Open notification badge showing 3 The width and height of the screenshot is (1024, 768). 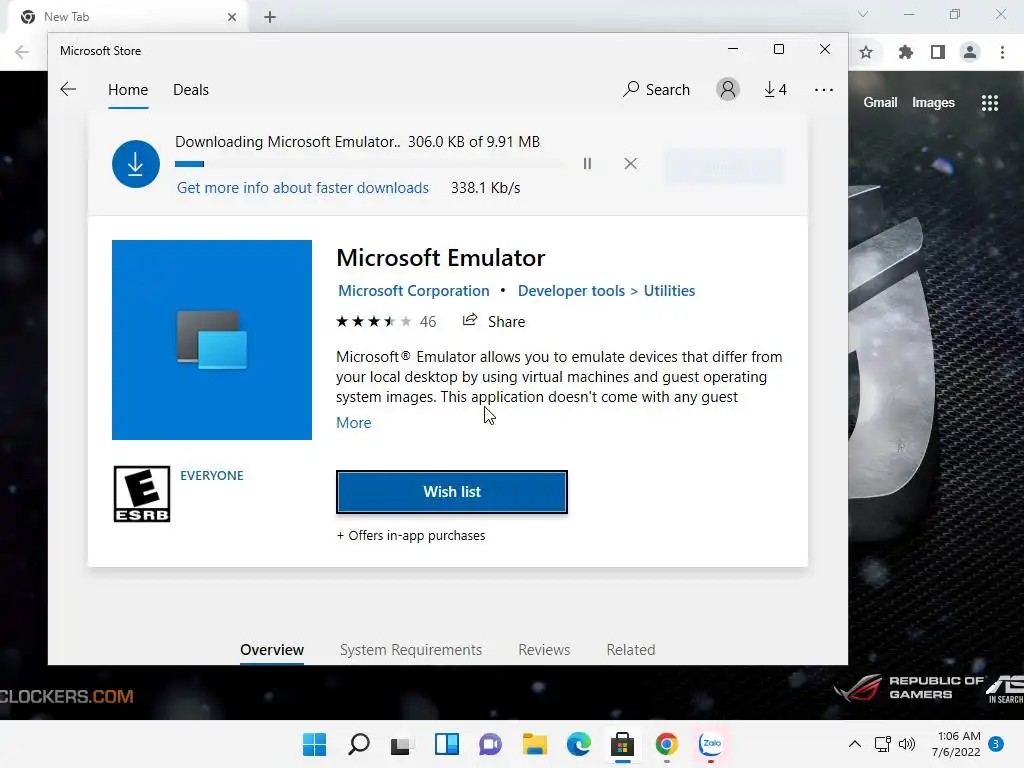996,744
